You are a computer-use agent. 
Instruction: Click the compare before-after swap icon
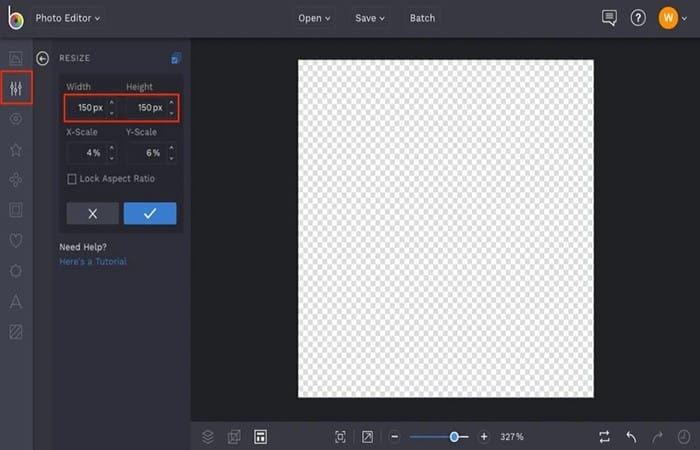tap(604, 437)
